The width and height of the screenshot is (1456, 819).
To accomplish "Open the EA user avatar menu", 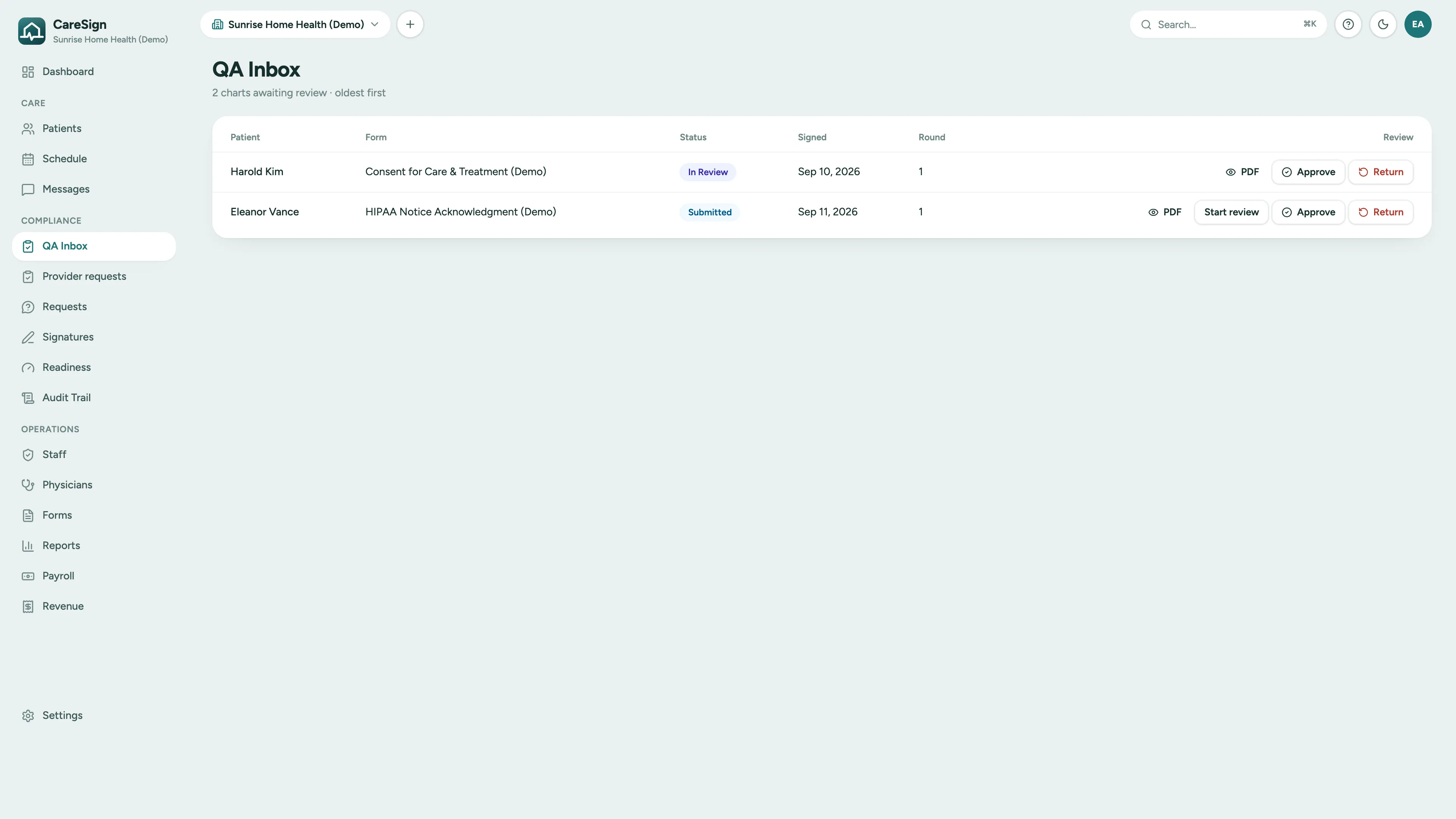I will [x=1418, y=24].
